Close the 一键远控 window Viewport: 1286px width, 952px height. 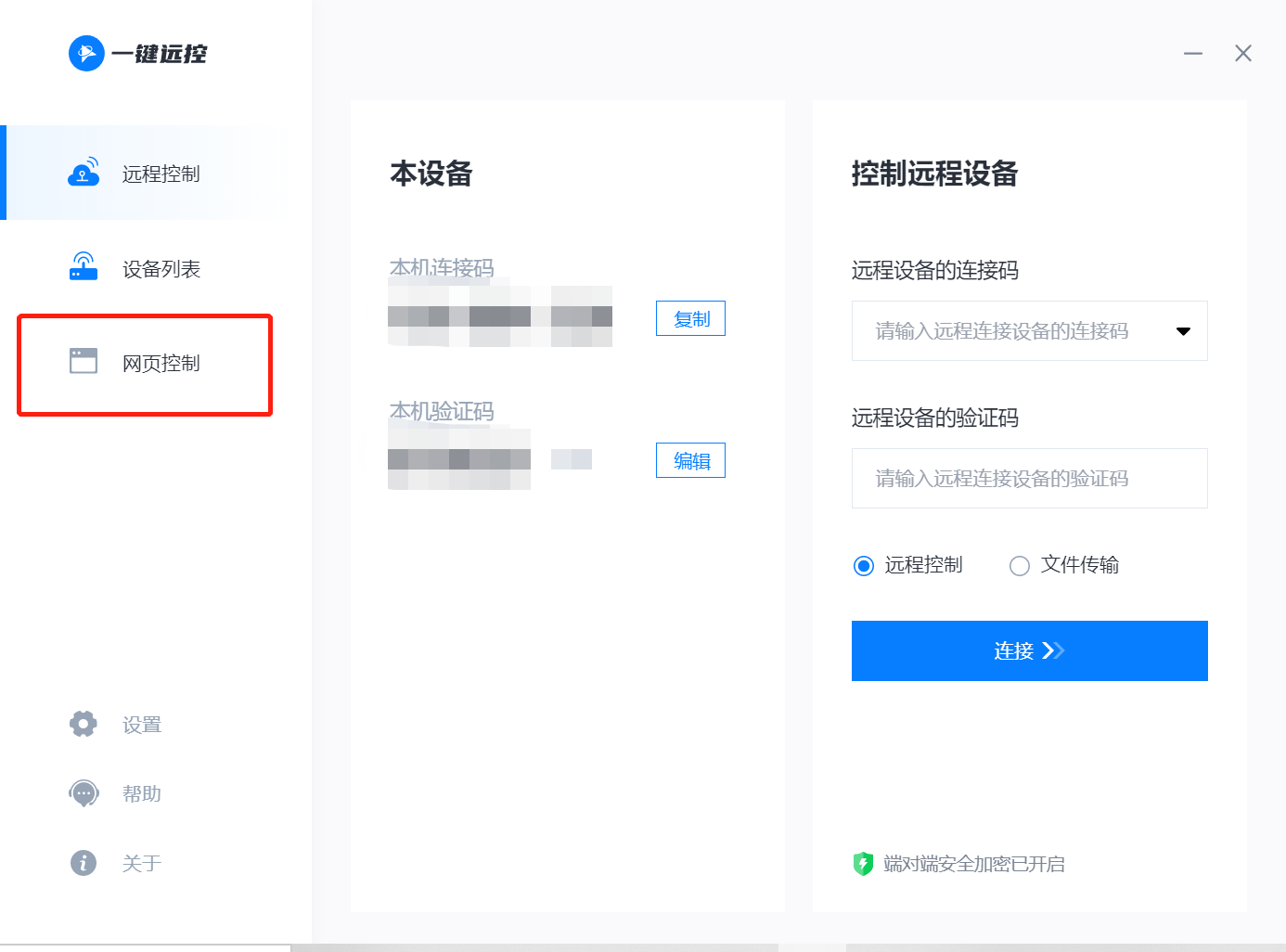(1243, 53)
